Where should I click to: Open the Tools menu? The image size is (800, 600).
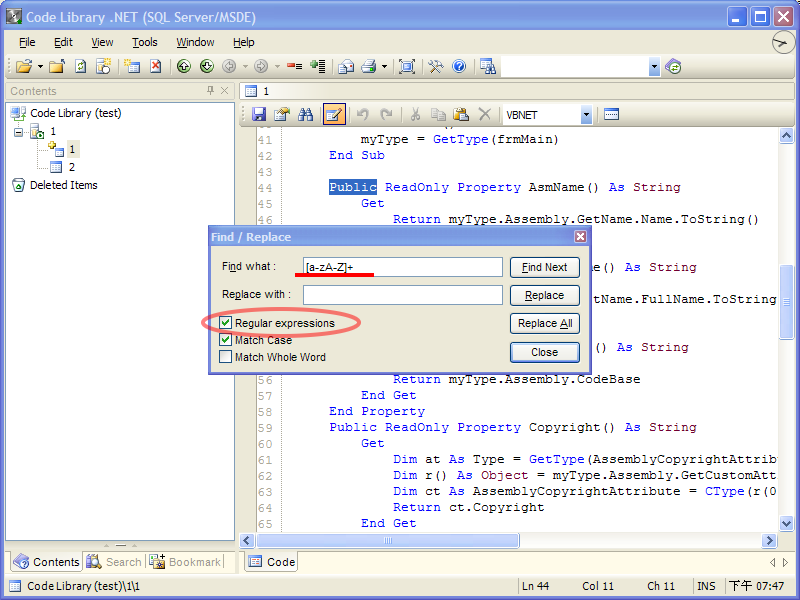[x=144, y=42]
